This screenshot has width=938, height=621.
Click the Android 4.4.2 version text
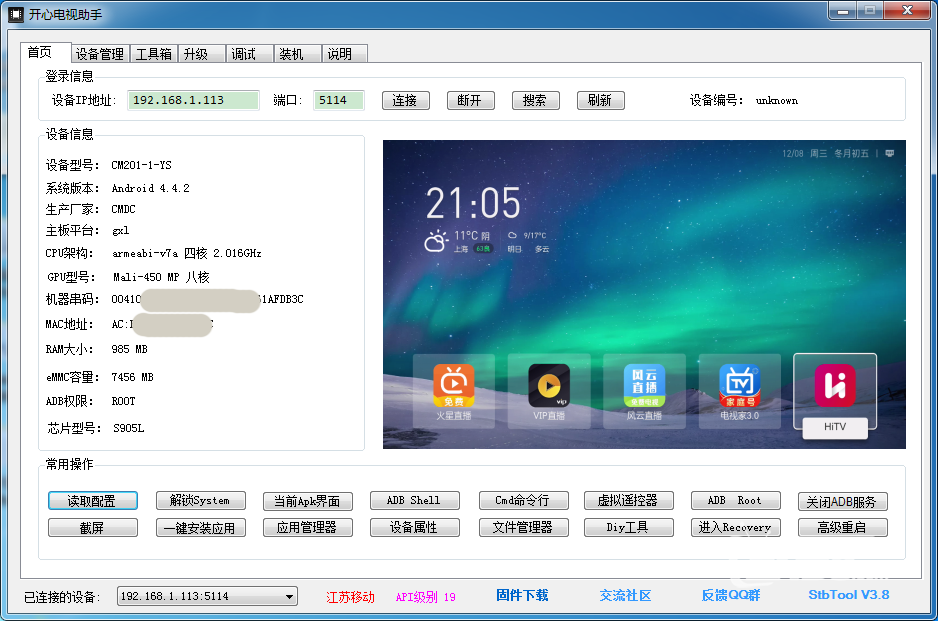click(x=151, y=188)
